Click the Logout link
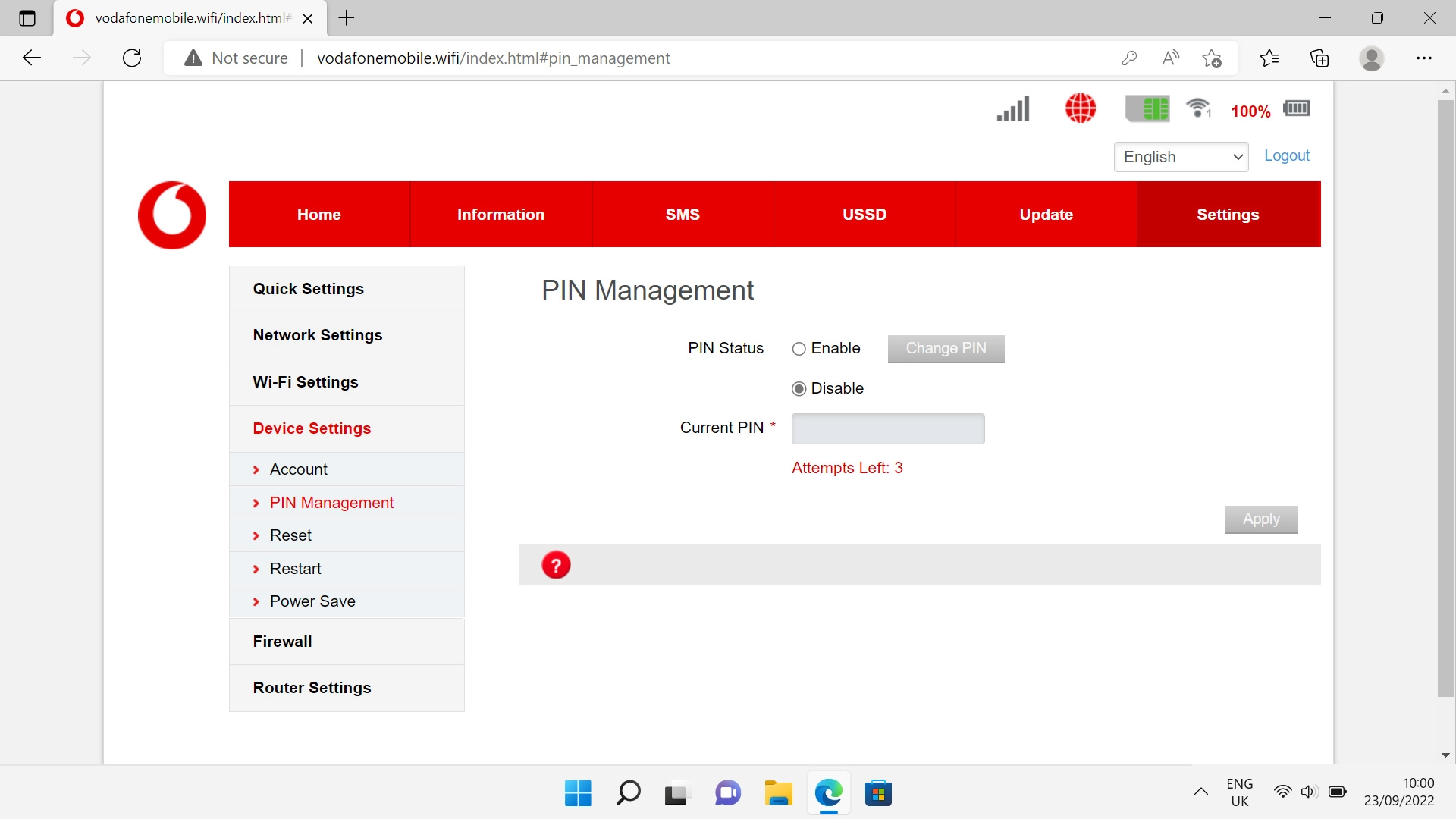Viewport: 1456px width, 819px height. click(1286, 155)
